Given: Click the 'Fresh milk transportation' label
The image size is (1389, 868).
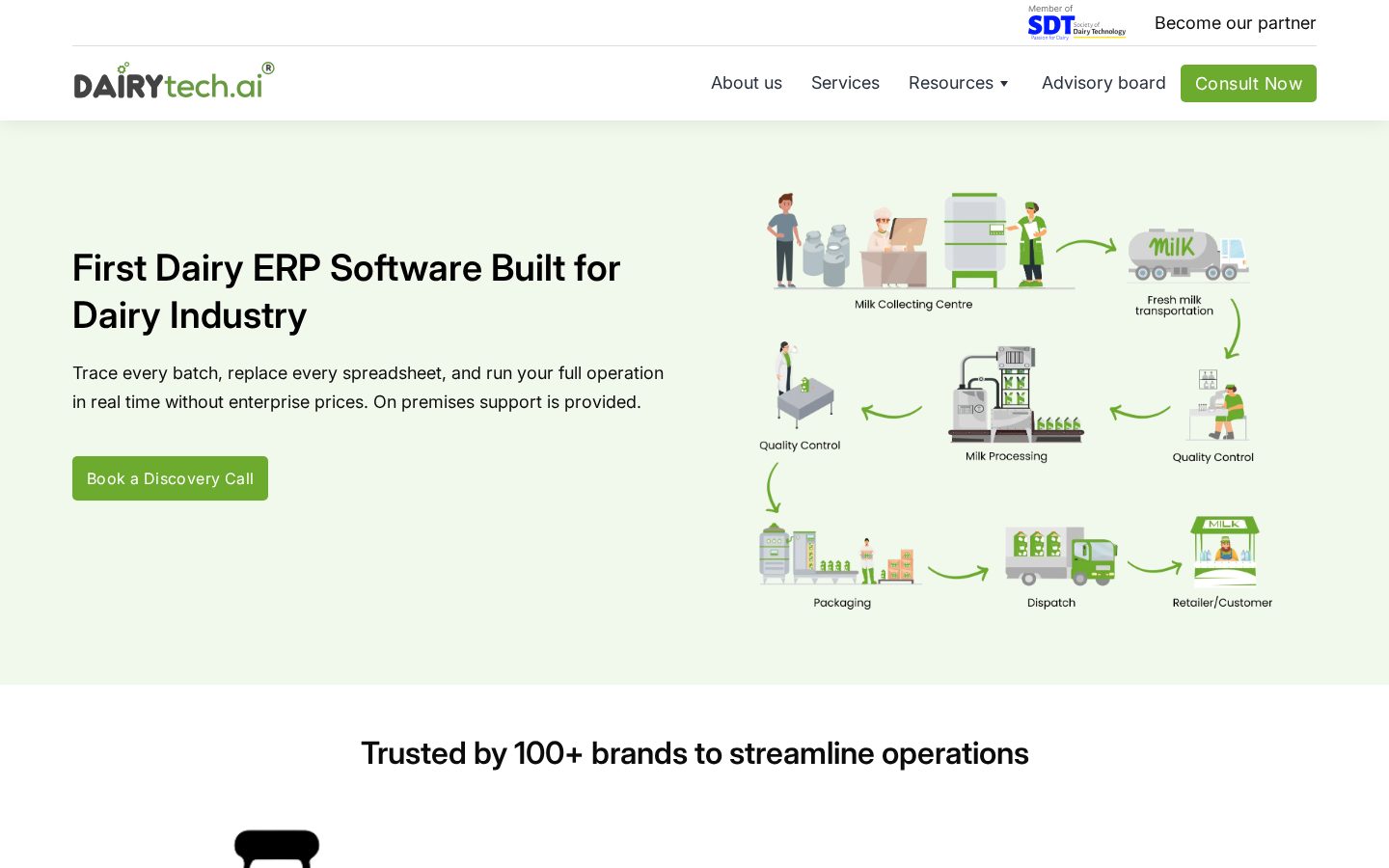Looking at the screenshot, I should 1174,306.
